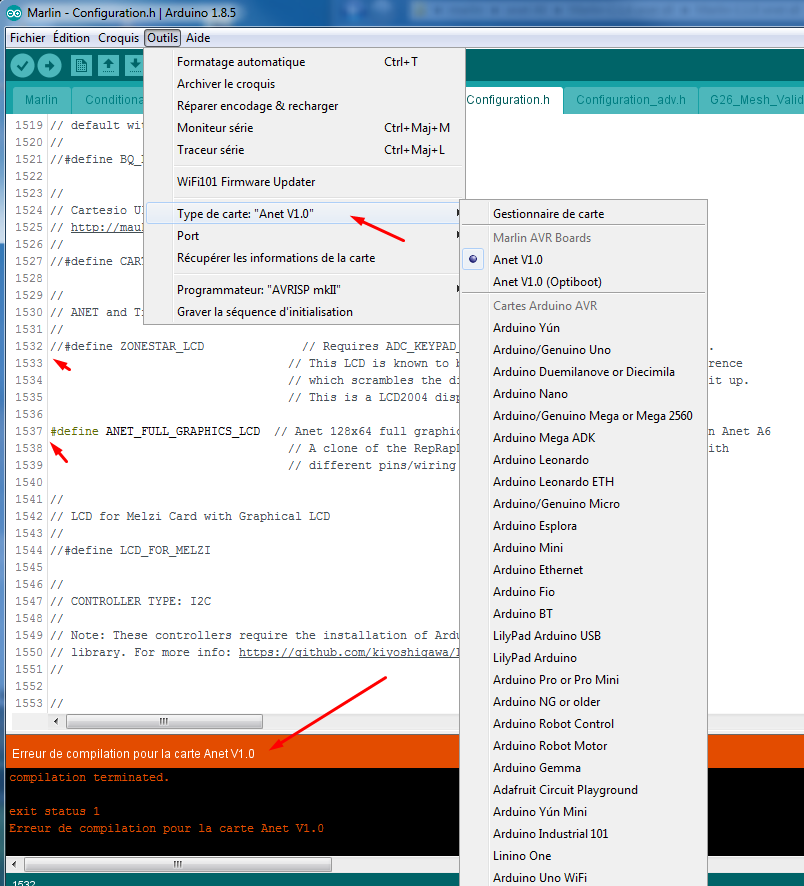Select Archiver le croquis

tap(305, 84)
